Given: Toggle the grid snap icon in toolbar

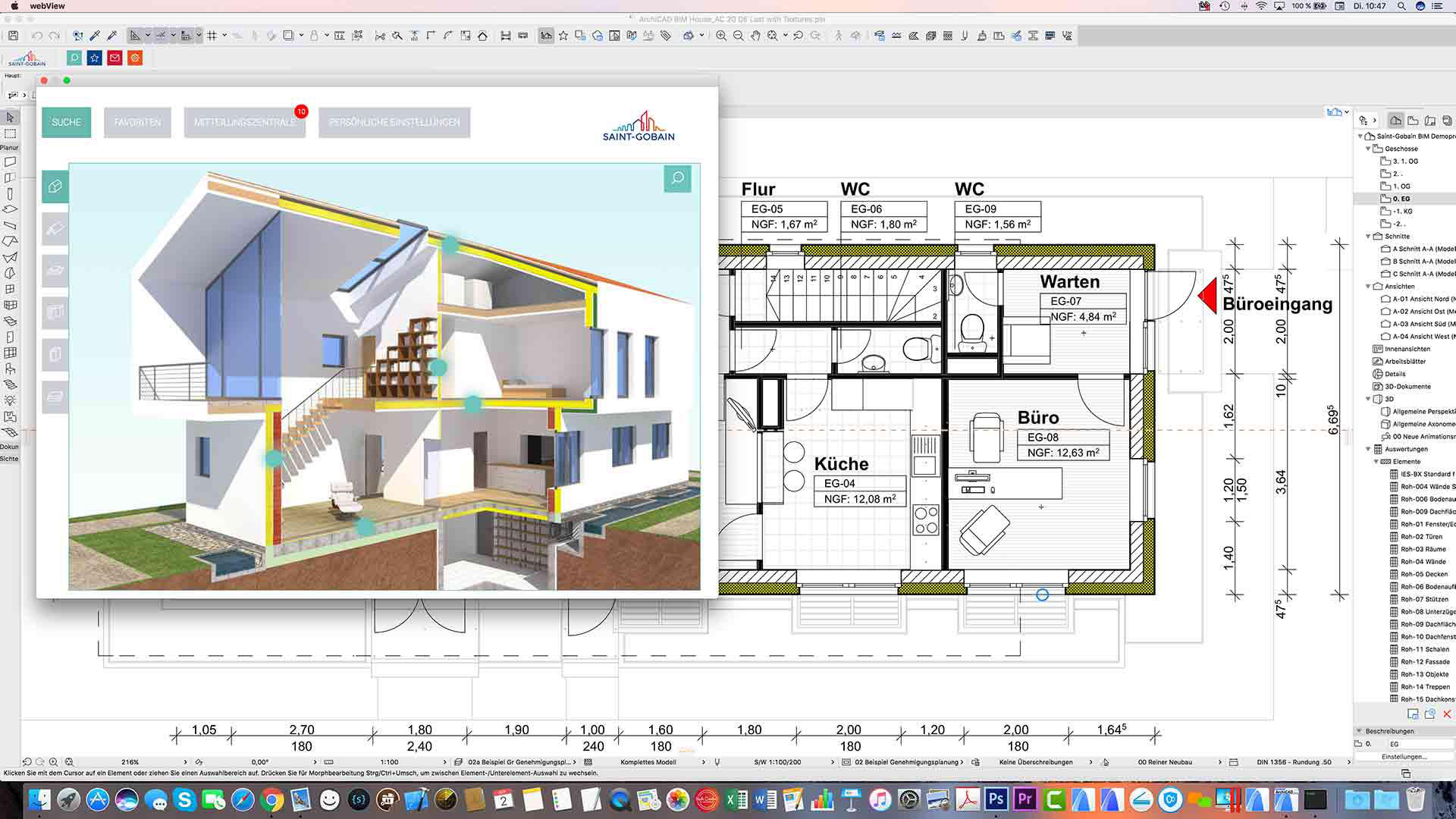Looking at the screenshot, I should click(x=212, y=36).
